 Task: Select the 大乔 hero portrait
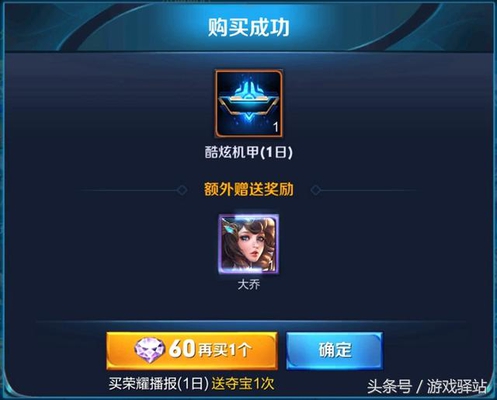coord(249,244)
